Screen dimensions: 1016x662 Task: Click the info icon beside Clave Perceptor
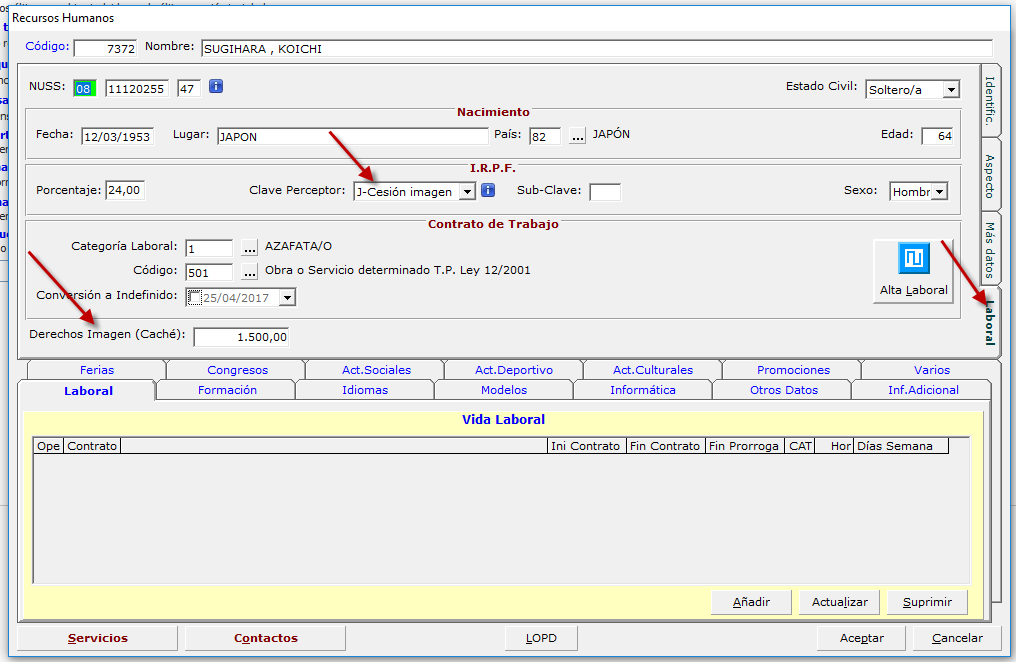pos(489,190)
